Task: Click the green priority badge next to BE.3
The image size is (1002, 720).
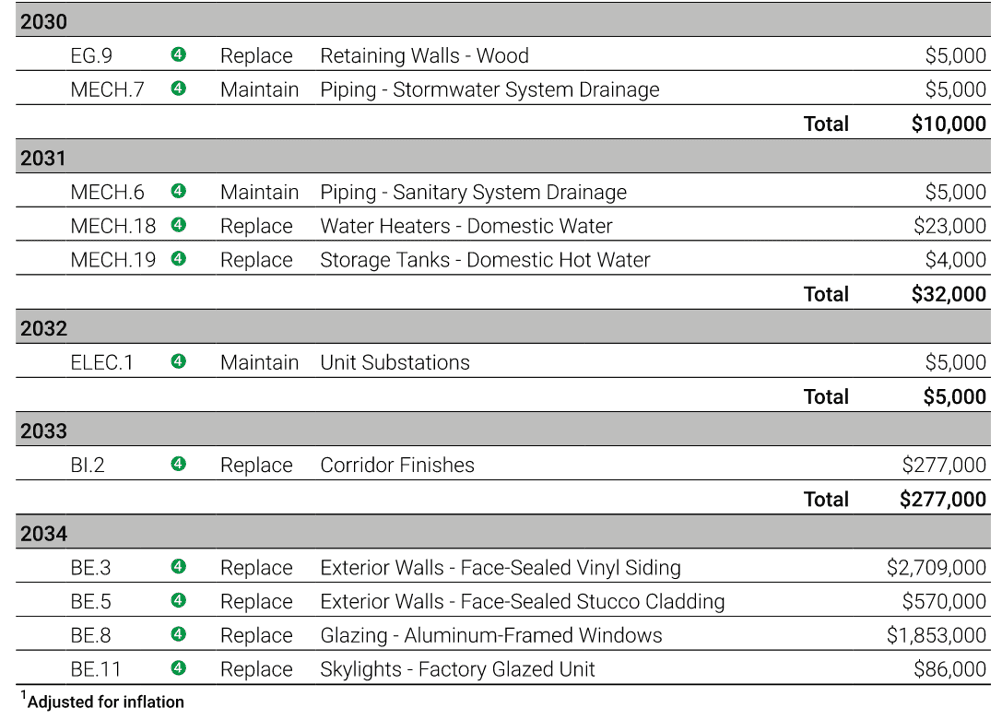Action: click(x=178, y=567)
